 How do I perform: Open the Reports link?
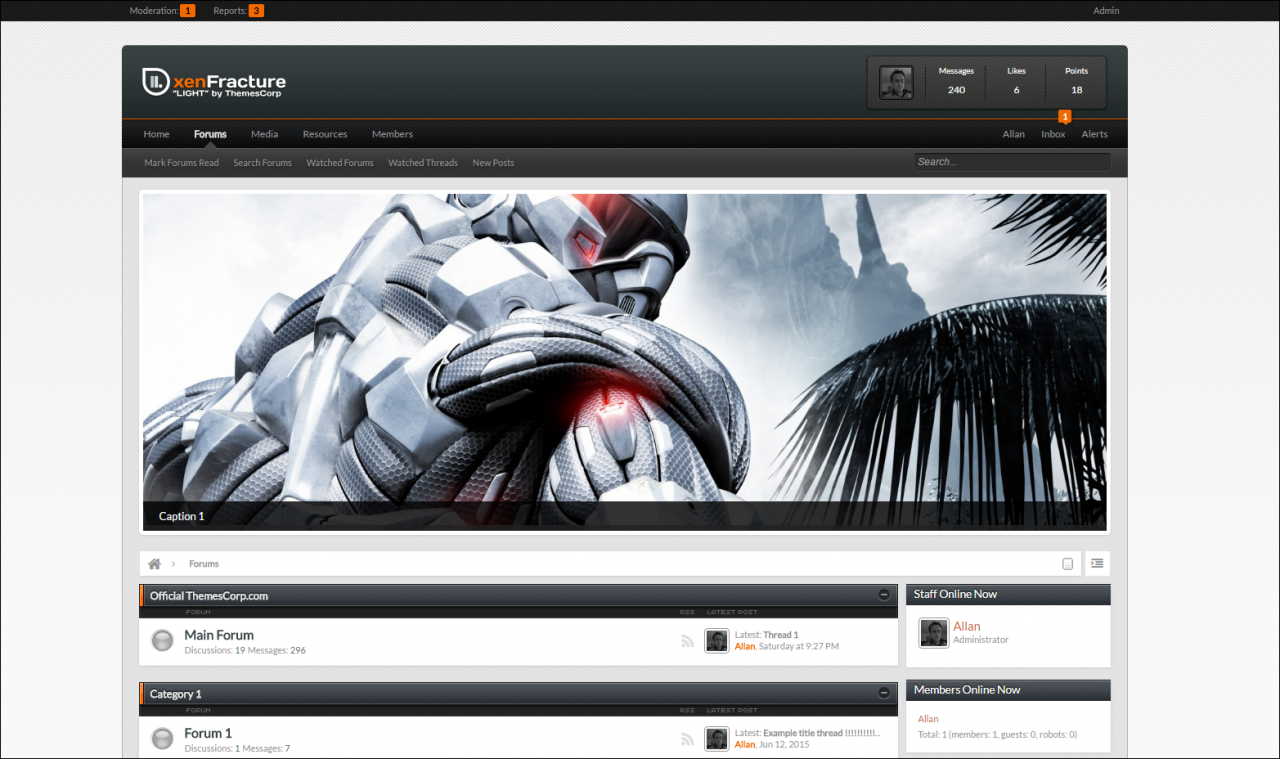pos(239,11)
